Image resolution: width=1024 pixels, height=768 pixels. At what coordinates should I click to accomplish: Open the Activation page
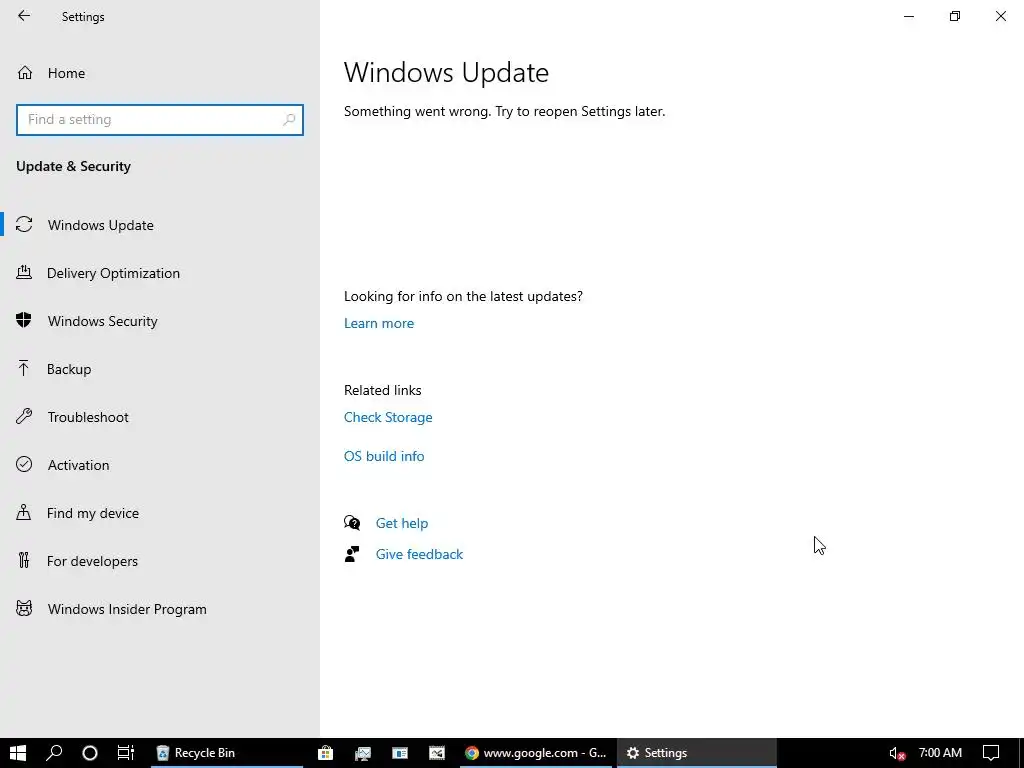(160, 465)
